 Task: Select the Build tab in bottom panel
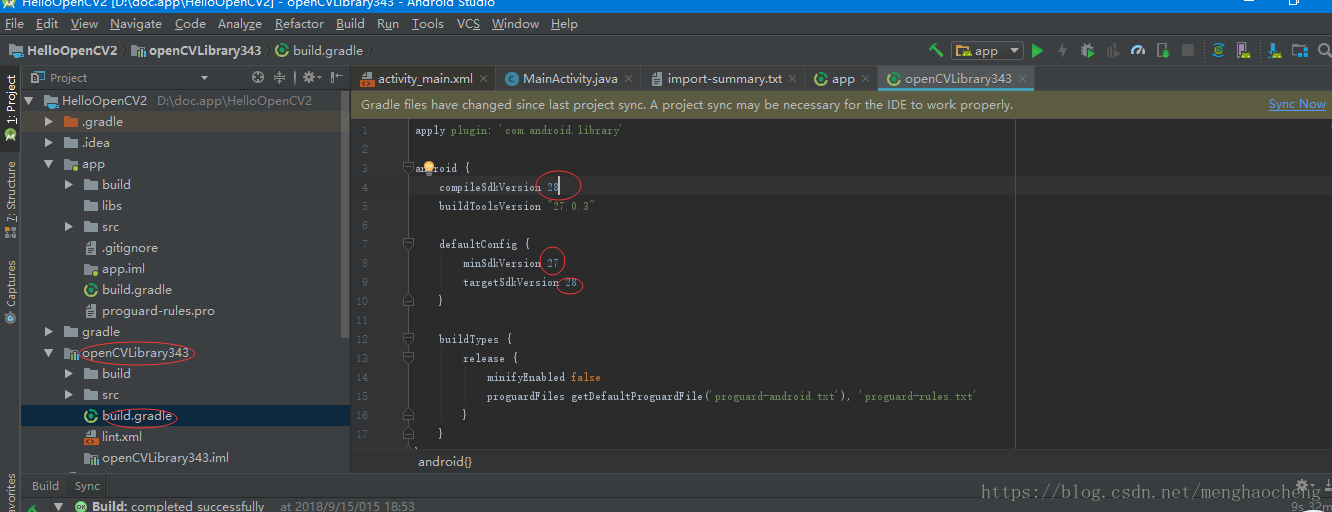click(x=46, y=486)
